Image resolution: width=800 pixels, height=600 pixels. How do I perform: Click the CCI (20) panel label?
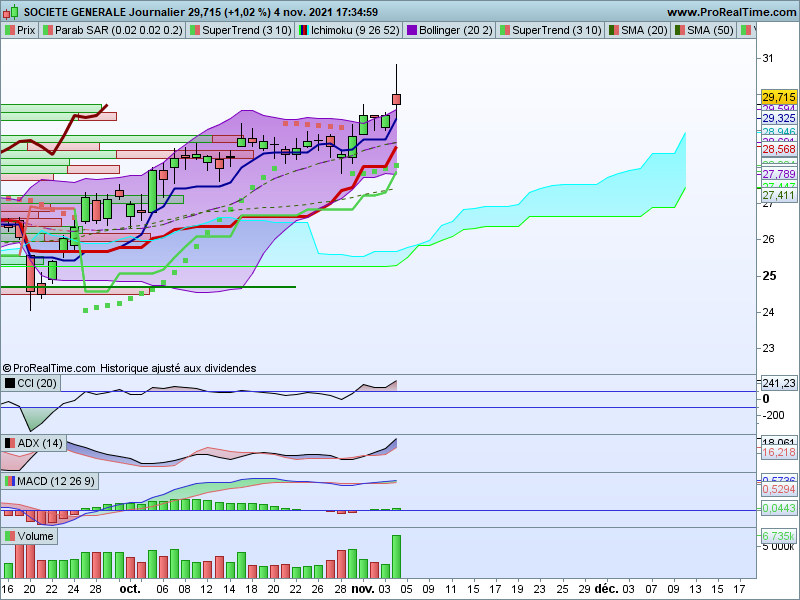point(31,383)
